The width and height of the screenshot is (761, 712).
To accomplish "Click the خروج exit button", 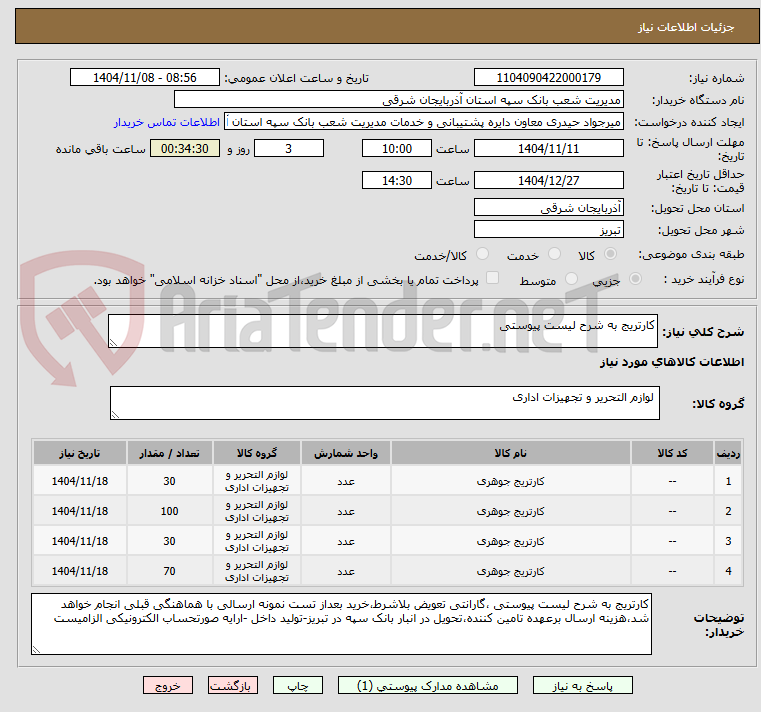I will [167, 685].
